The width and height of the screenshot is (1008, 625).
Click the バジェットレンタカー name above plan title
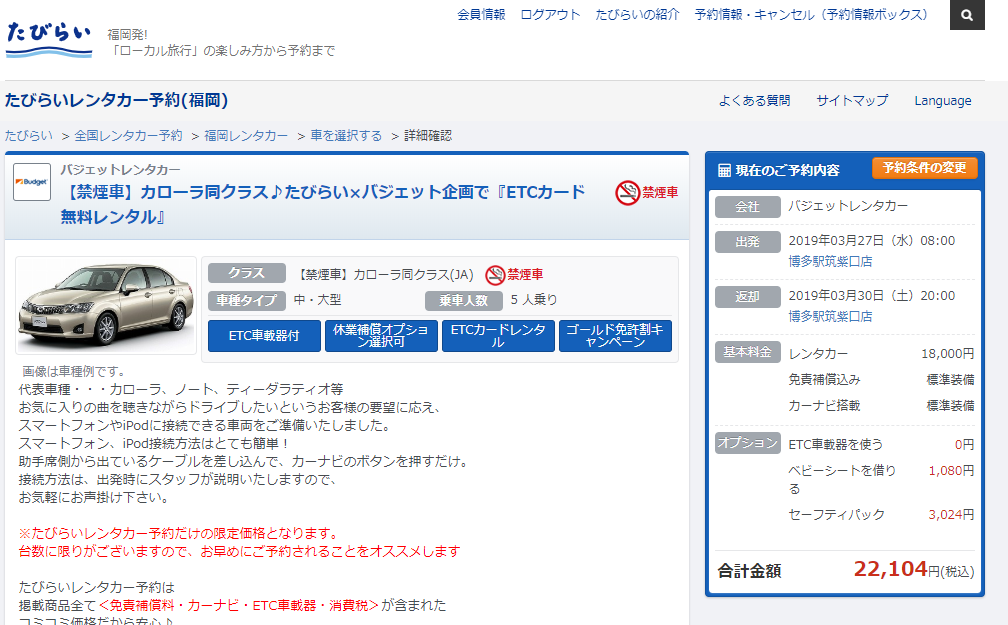(120, 170)
